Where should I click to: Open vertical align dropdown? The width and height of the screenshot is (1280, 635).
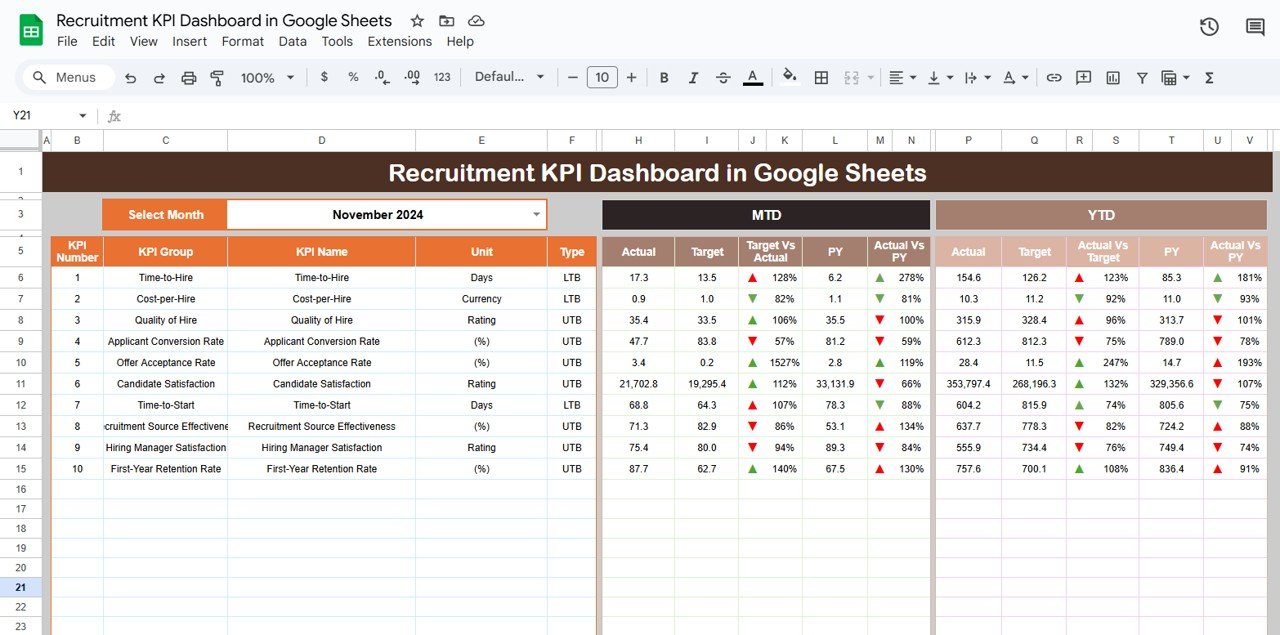pos(940,77)
